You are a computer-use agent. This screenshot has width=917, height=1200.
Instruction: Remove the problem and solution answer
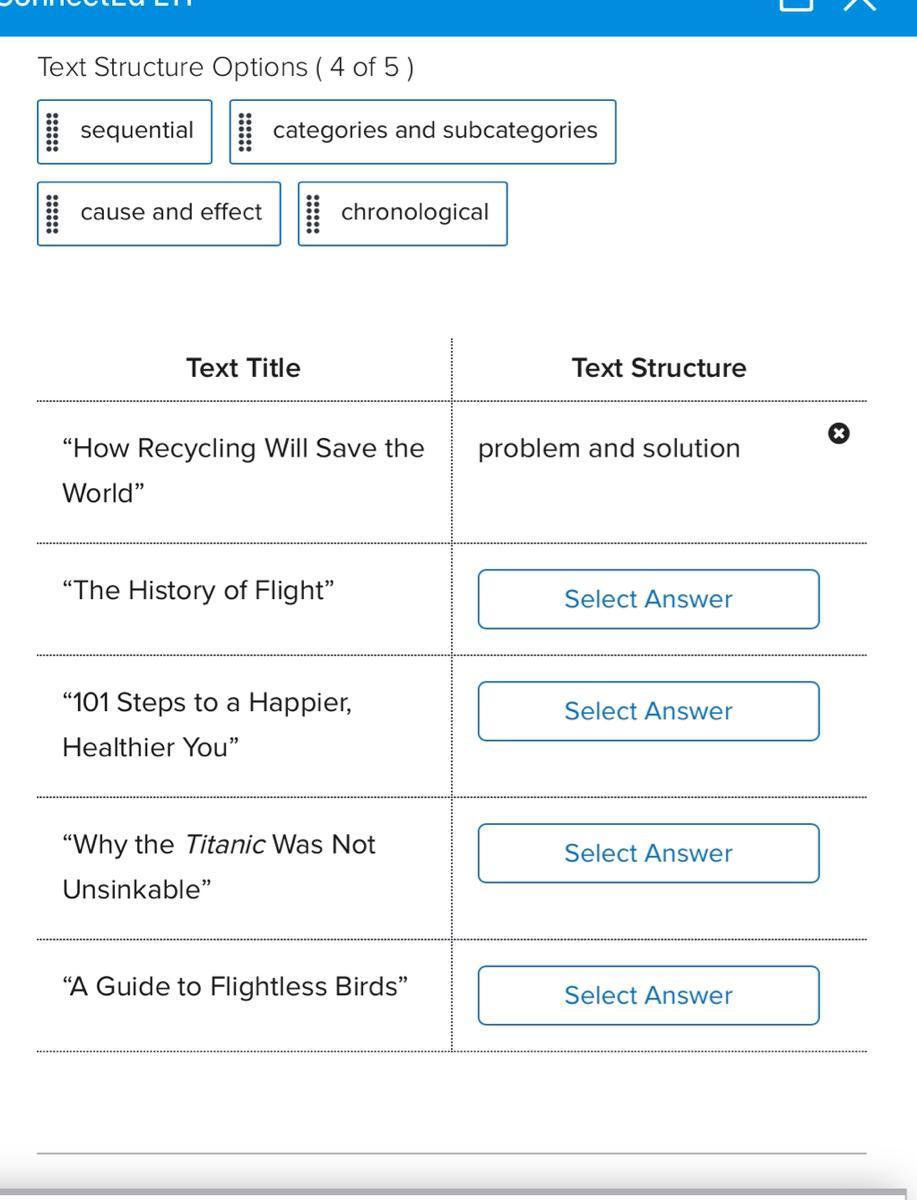[x=839, y=433]
